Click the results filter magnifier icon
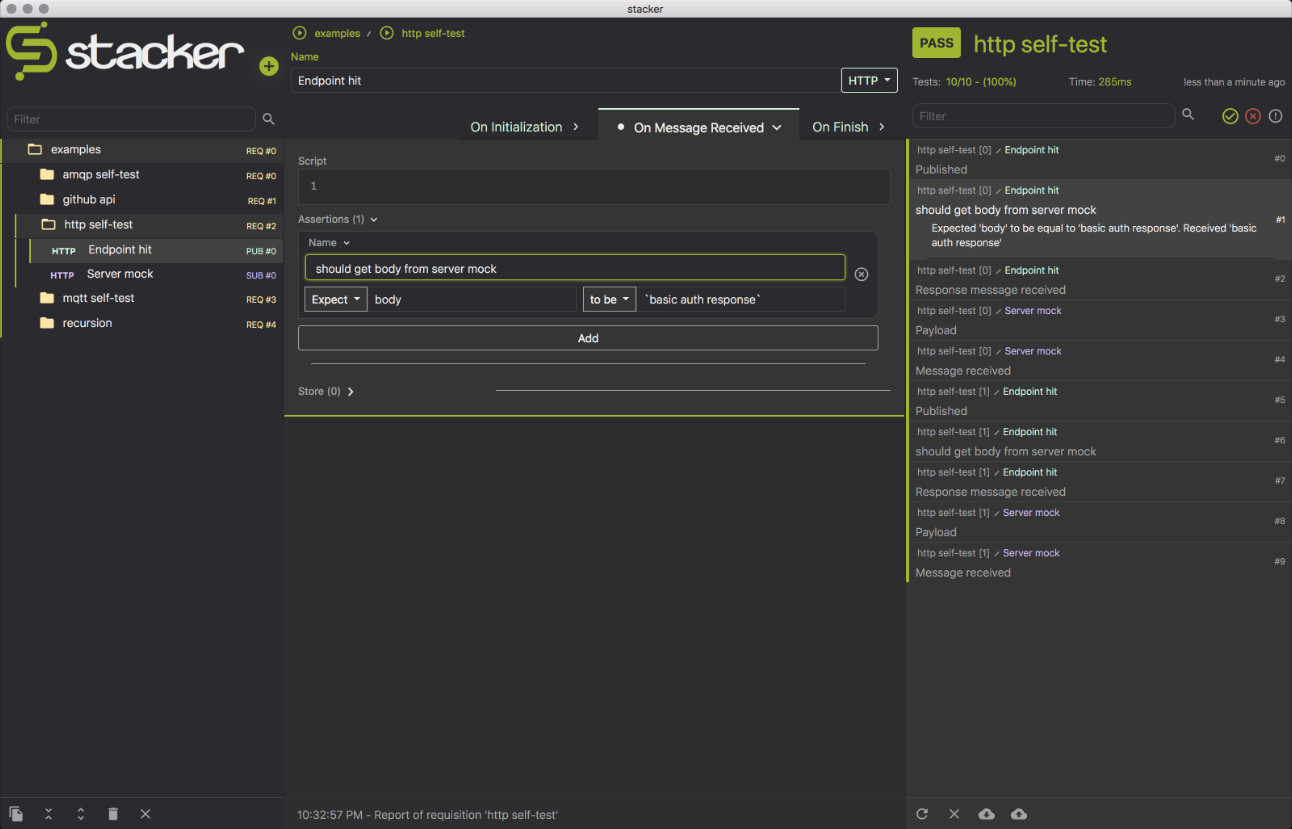1292x829 pixels. click(x=1188, y=115)
